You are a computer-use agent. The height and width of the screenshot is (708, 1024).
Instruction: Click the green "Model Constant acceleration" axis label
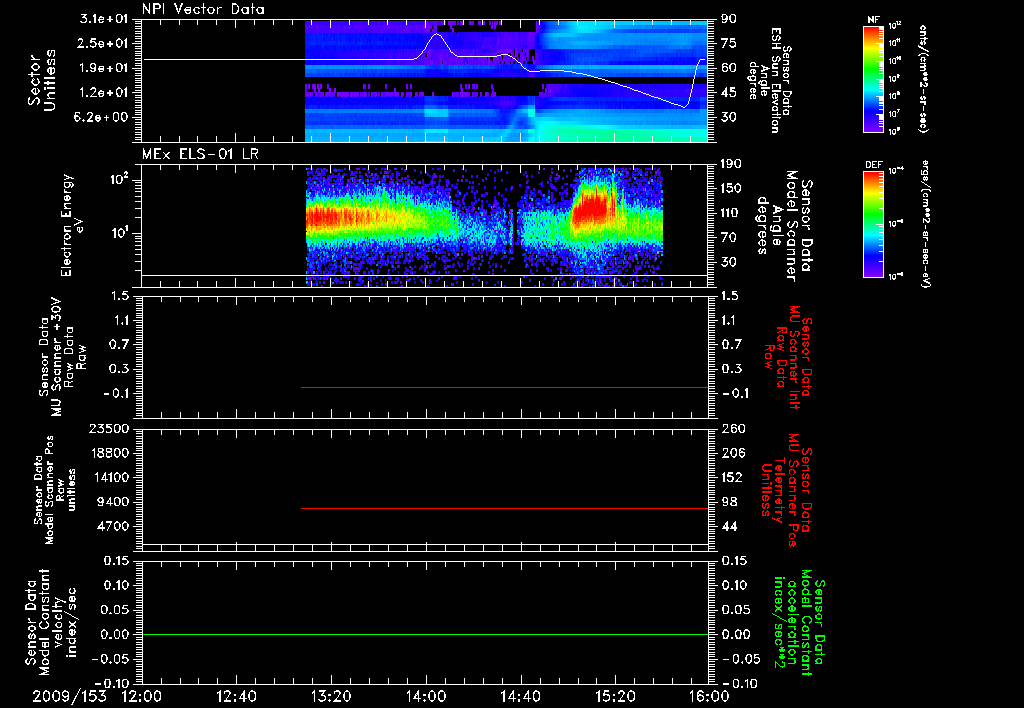coord(799,623)
